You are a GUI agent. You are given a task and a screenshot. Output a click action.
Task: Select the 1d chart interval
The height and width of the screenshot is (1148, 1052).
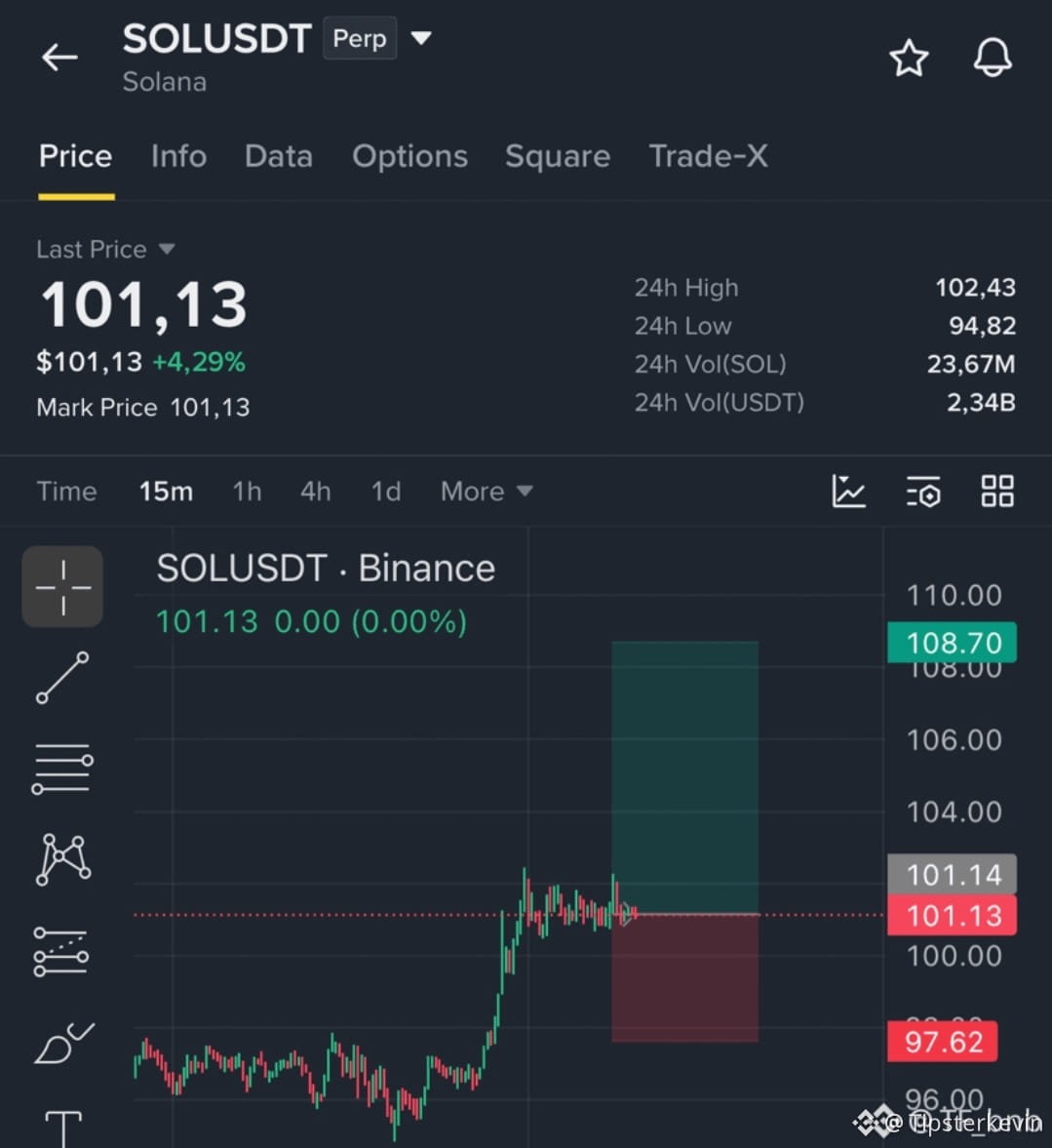click(x=386, y=492)
